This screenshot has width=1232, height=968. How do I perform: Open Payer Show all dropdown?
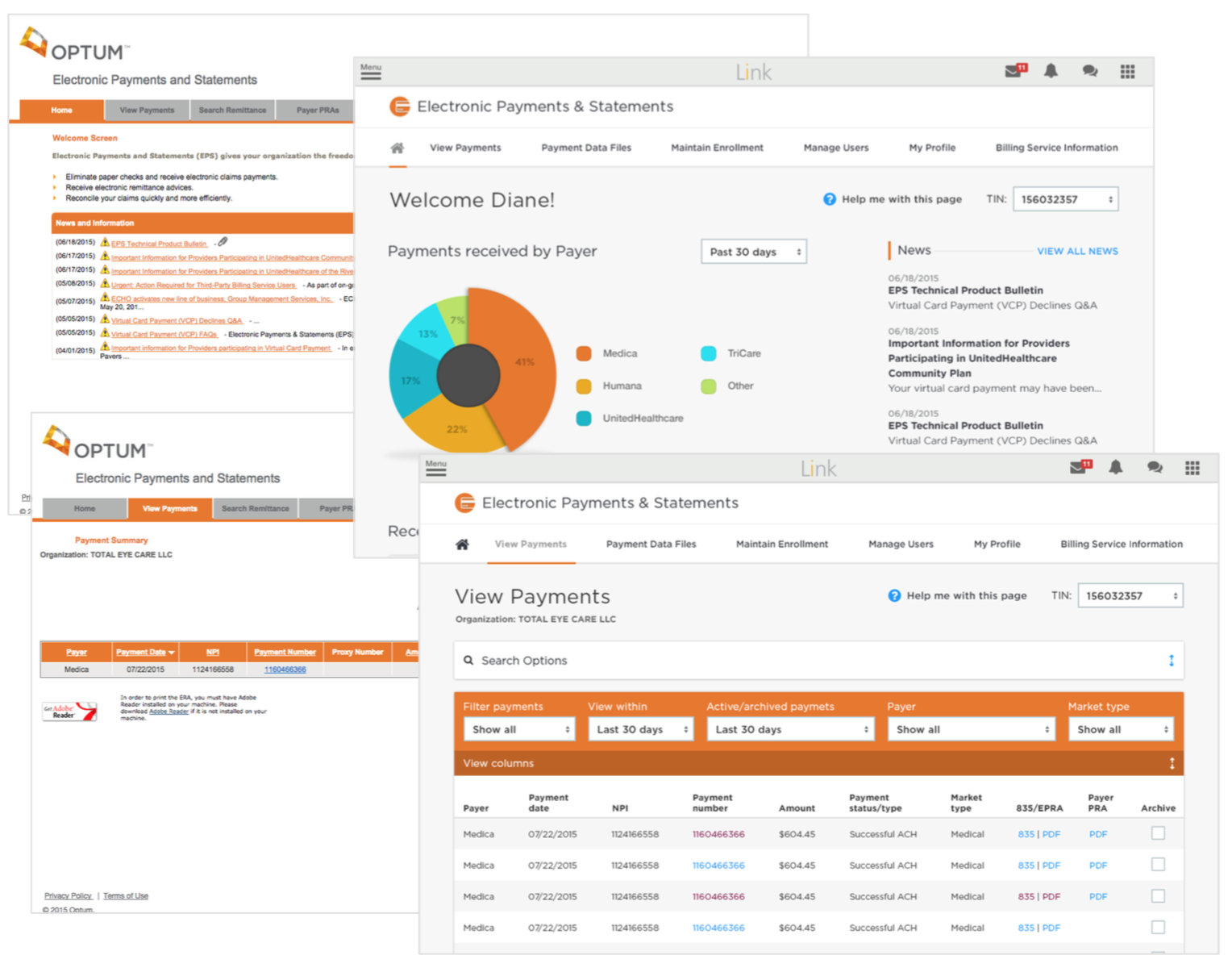point(971,729)
